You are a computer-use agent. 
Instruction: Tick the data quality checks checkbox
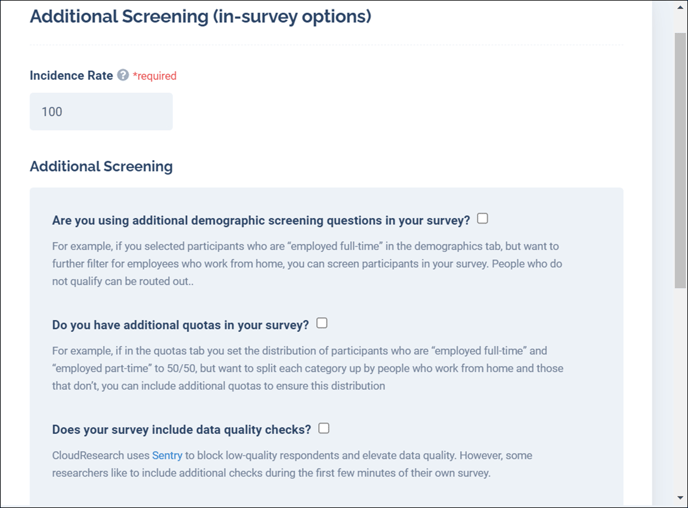pyautogui.click(x=323, y=428)
